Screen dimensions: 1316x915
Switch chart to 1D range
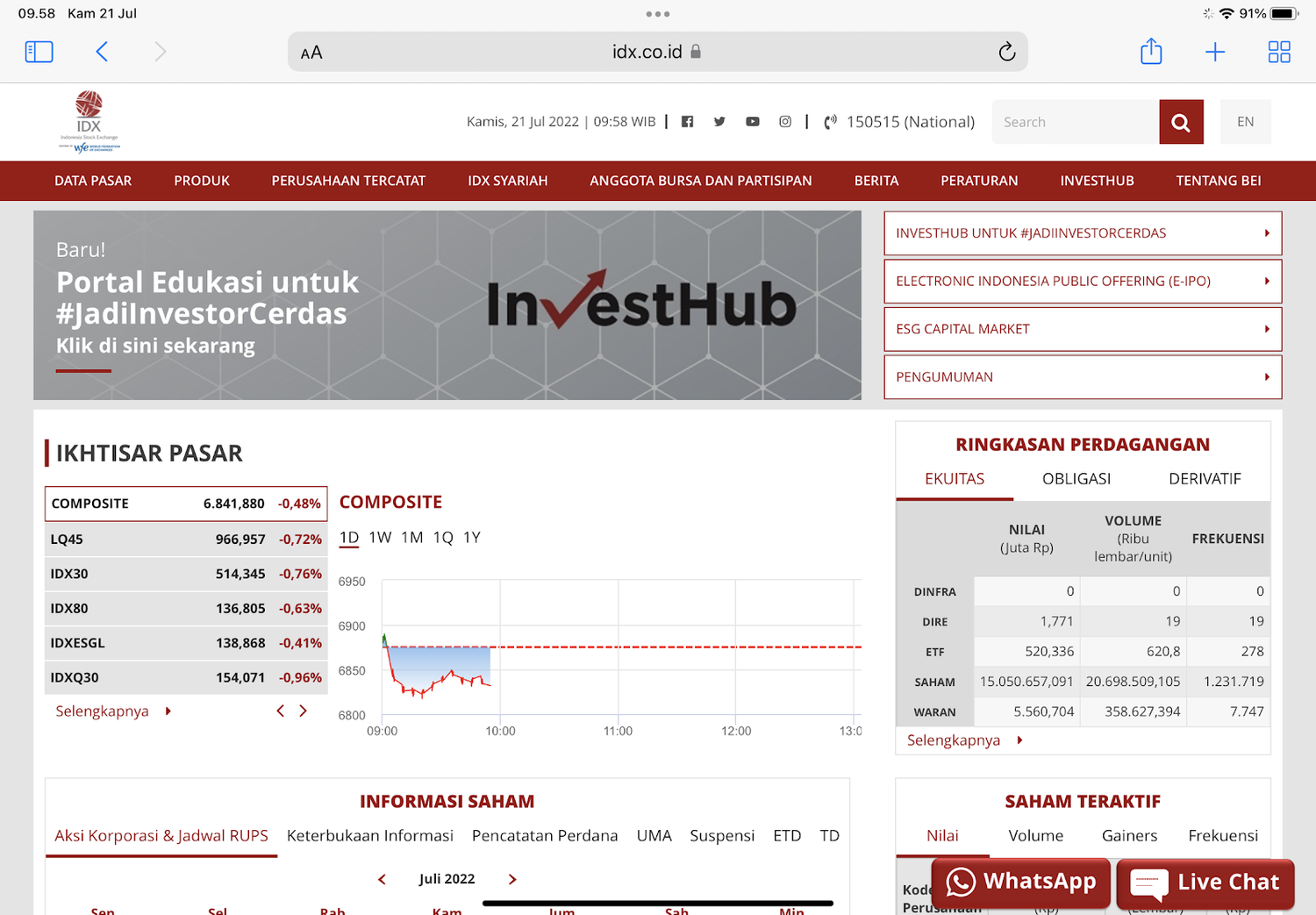(x=349, y=538)
